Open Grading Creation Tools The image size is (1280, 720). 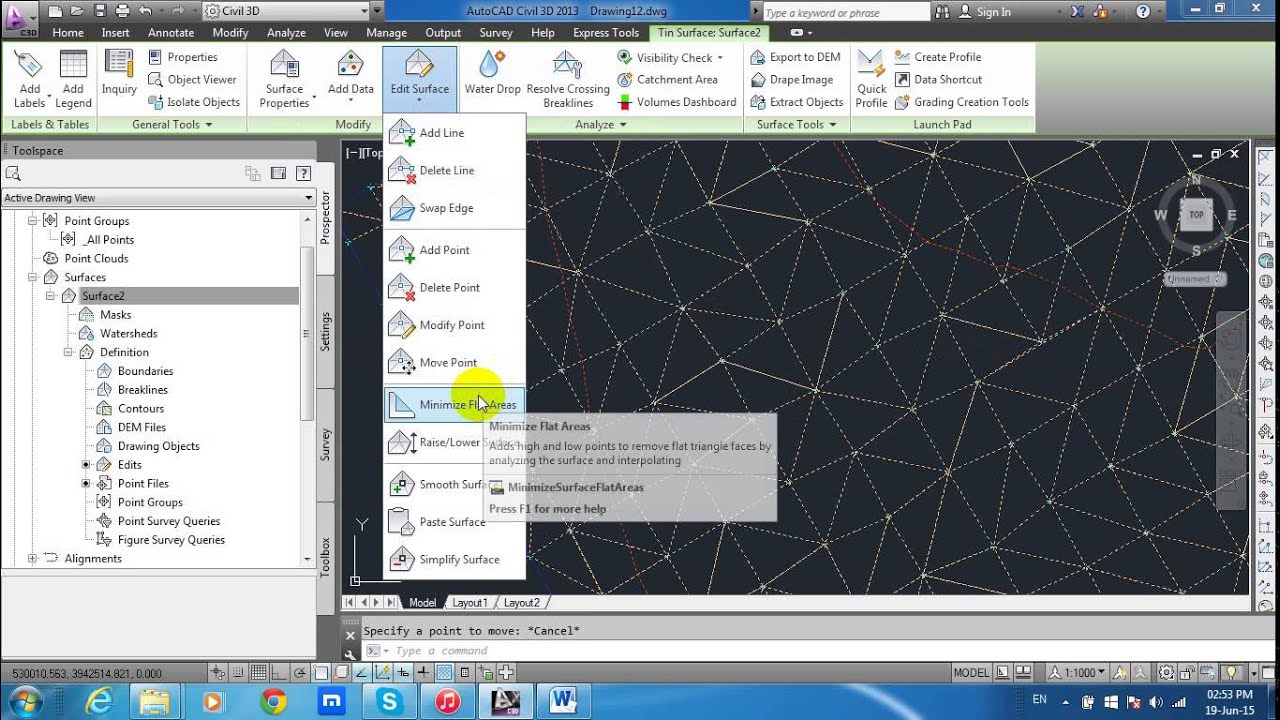(x=961, y=102)
